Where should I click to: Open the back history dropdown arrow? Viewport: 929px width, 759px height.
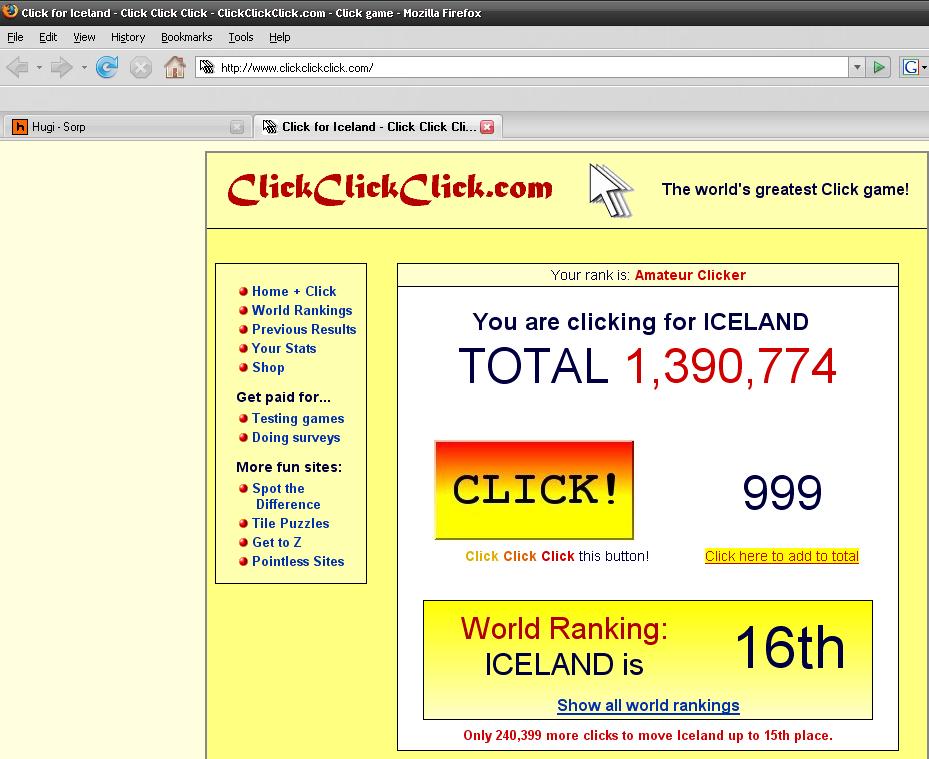coord(39,67)
